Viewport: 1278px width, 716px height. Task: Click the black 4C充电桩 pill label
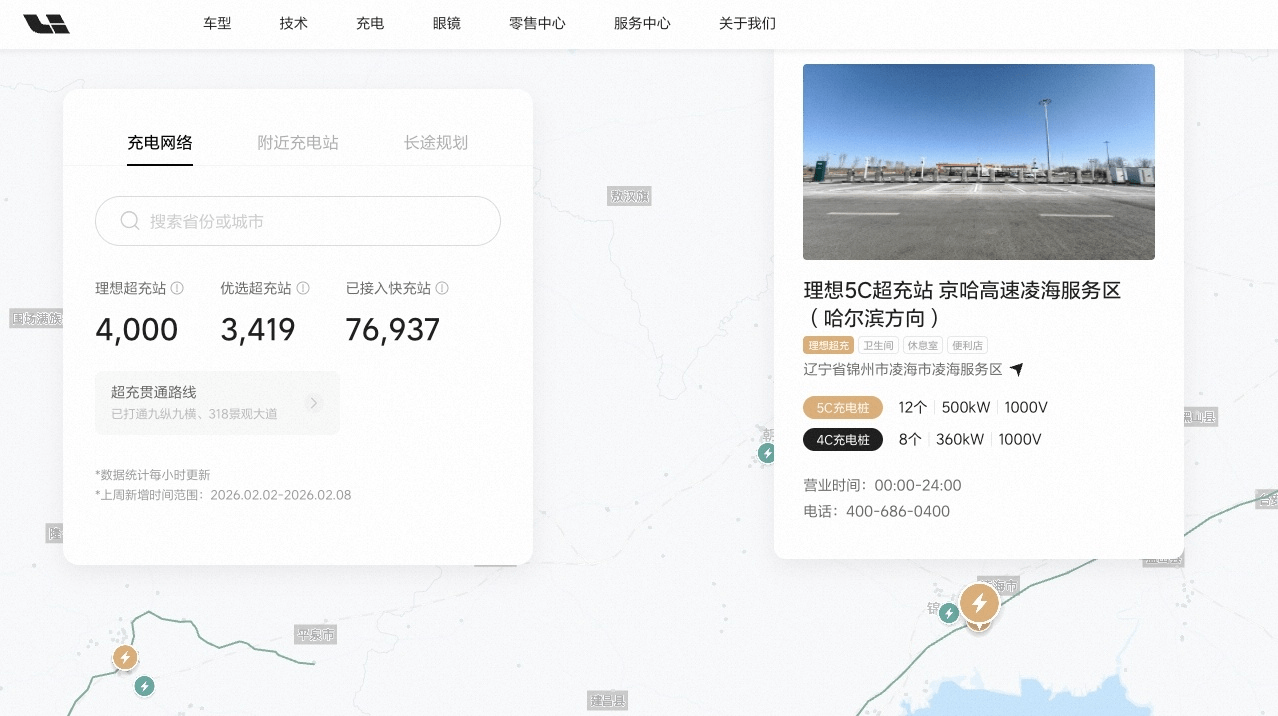coord(842,440)
